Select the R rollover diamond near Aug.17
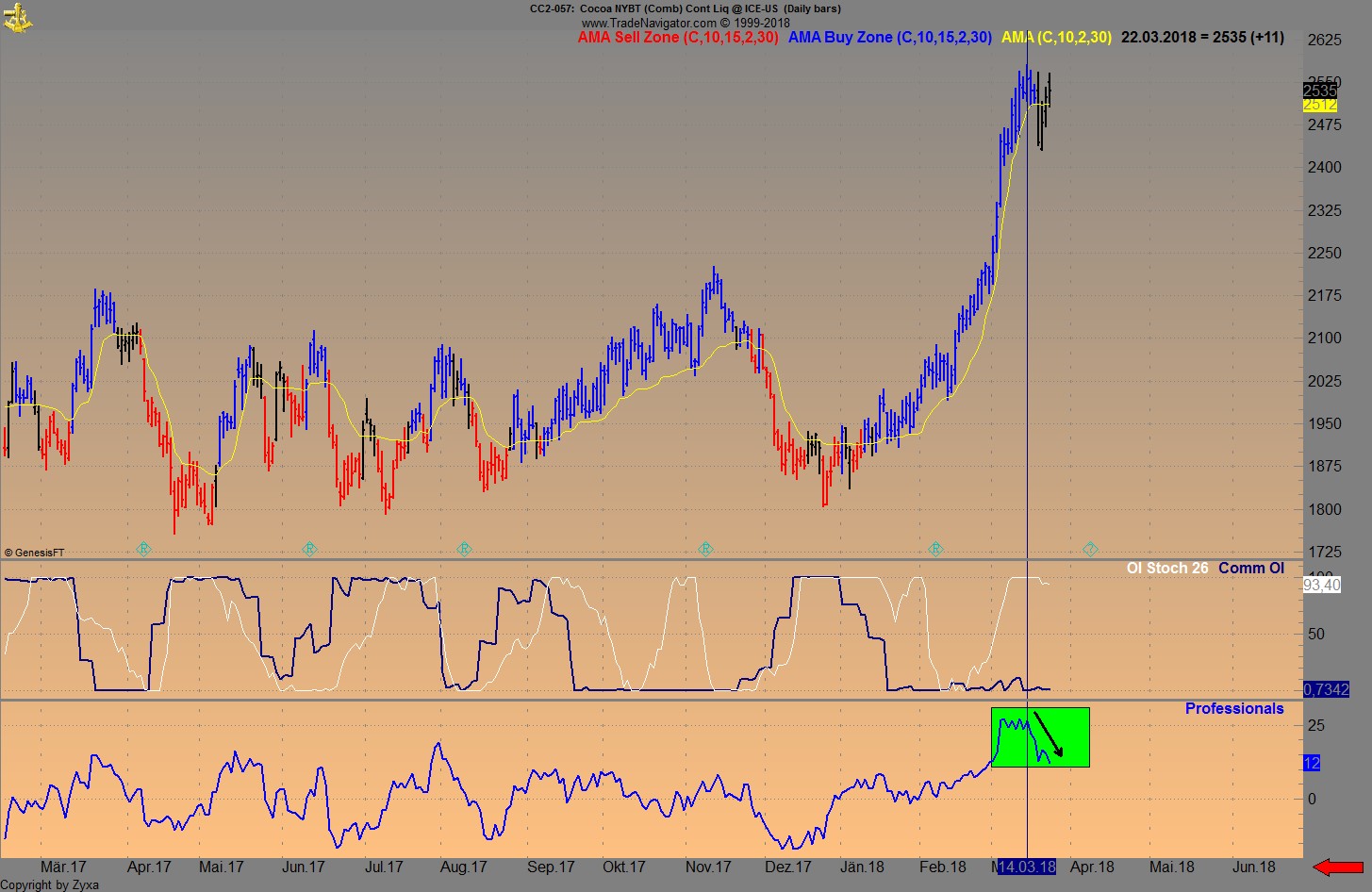This screenshot has width=1372, height=892. 464,548
